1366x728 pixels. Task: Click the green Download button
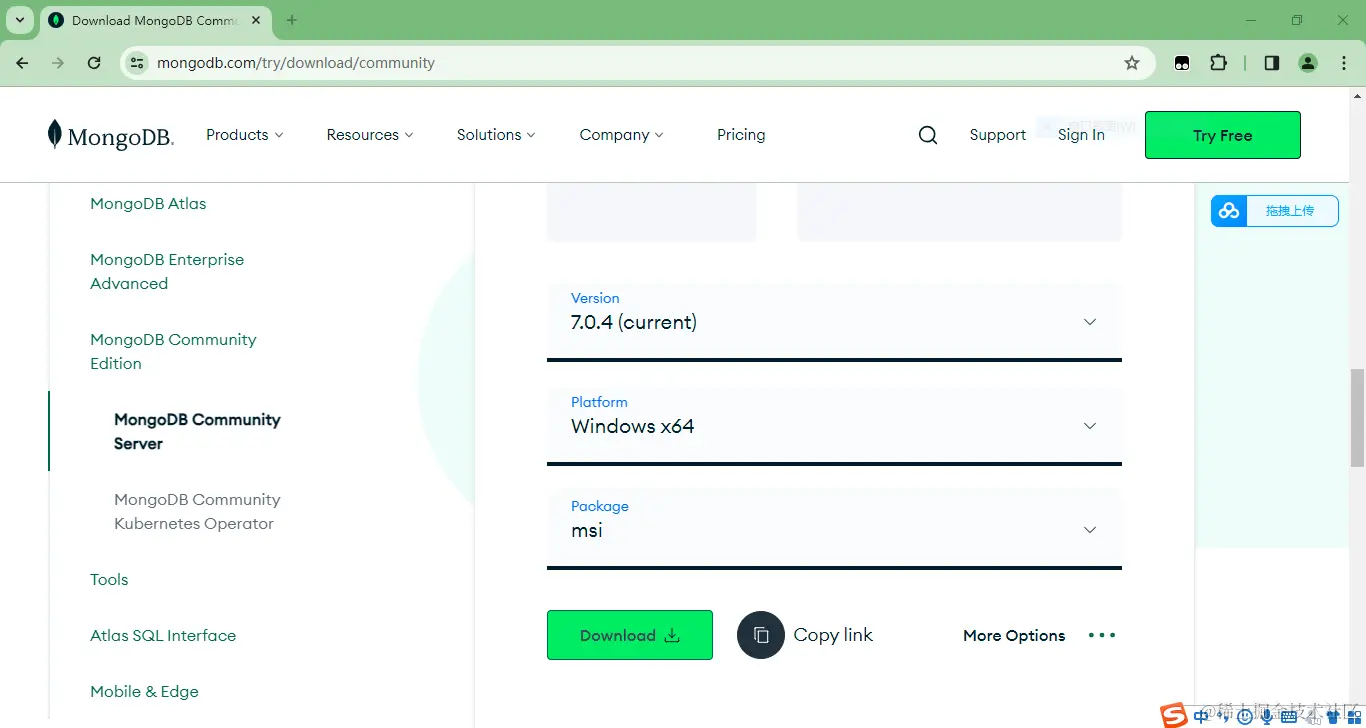click(629, 635)
